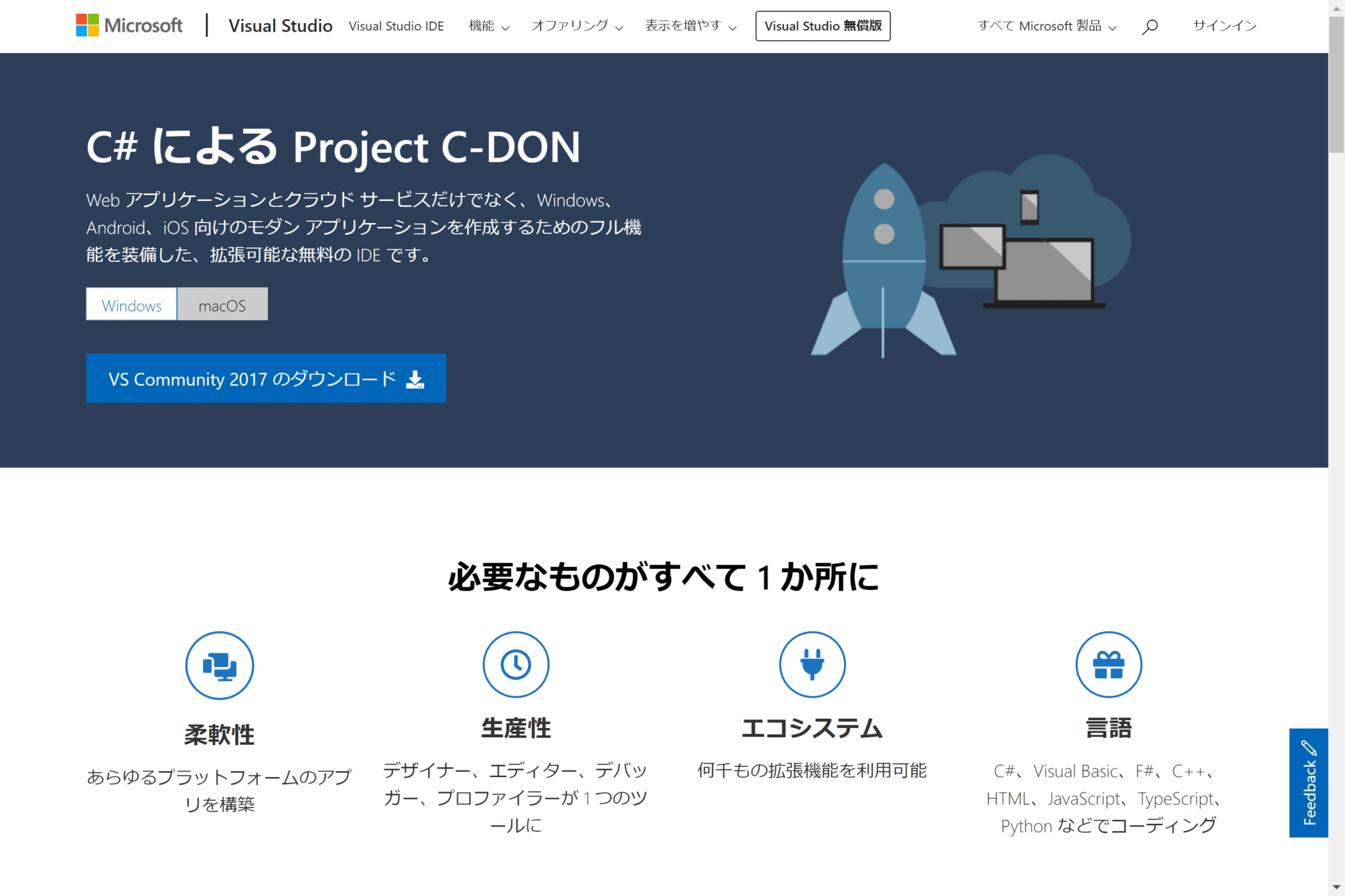Click the Microsoft logo
The width and height of the screenshot is (1345, 896).
[129, 25]
